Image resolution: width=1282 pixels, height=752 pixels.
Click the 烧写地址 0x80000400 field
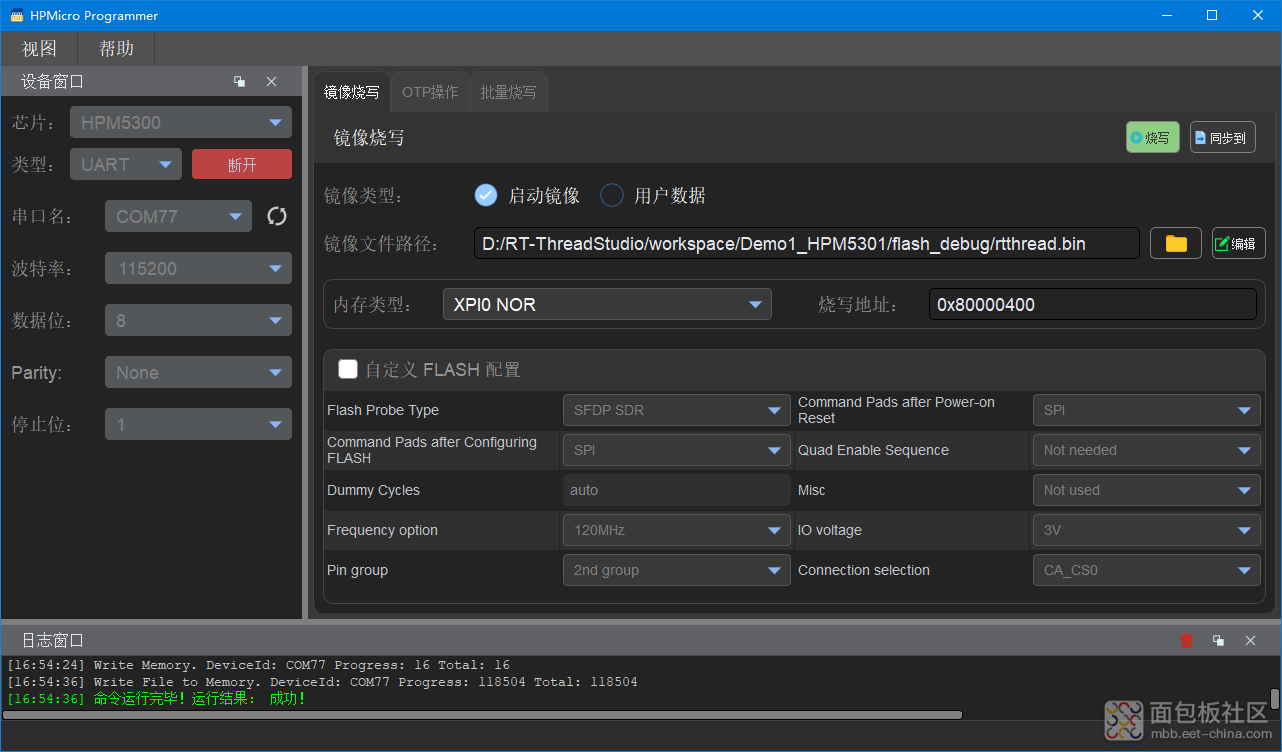point(1092,304)
